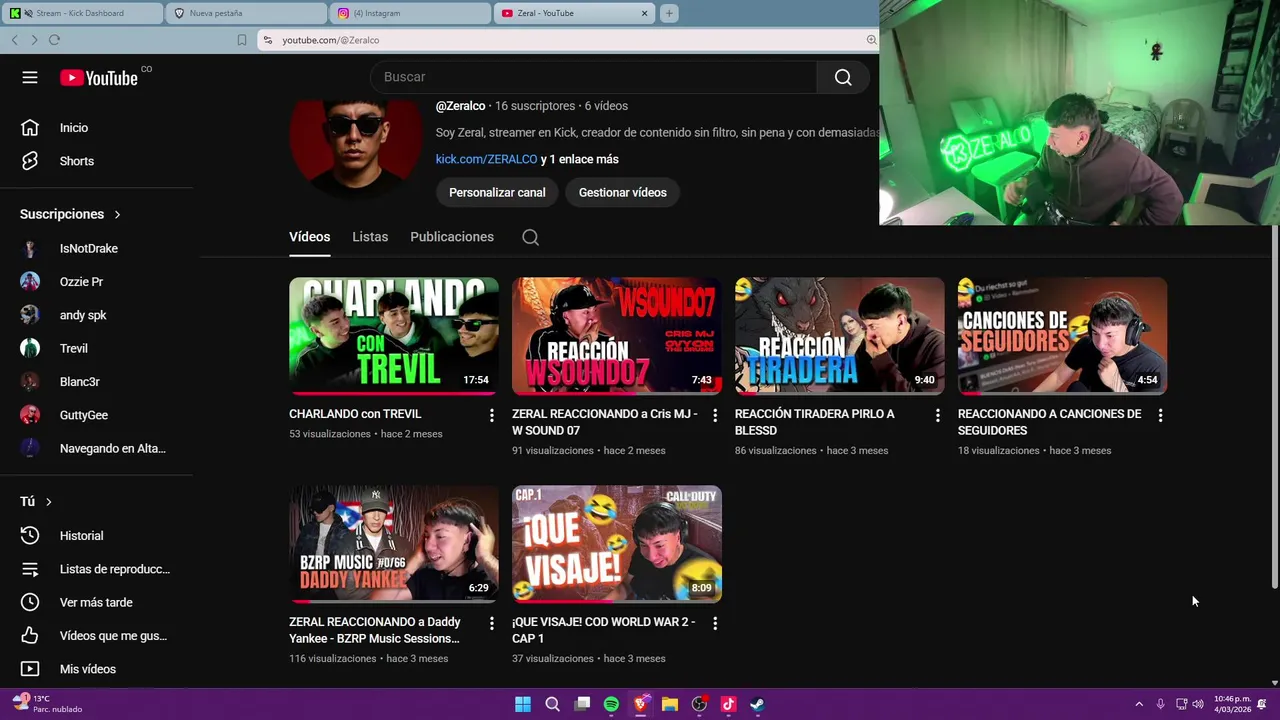Click the ZERAL REACCIONANDO a Daddy Yankee title

(x=375, y=630)
